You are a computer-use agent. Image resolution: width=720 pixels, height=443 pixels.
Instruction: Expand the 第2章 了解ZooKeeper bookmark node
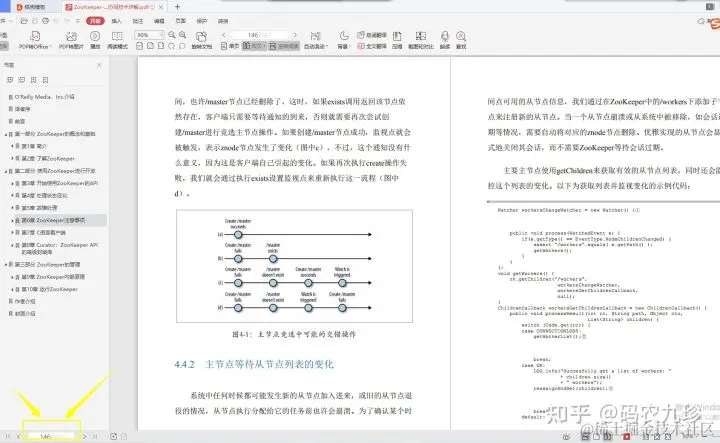point(12,158)
